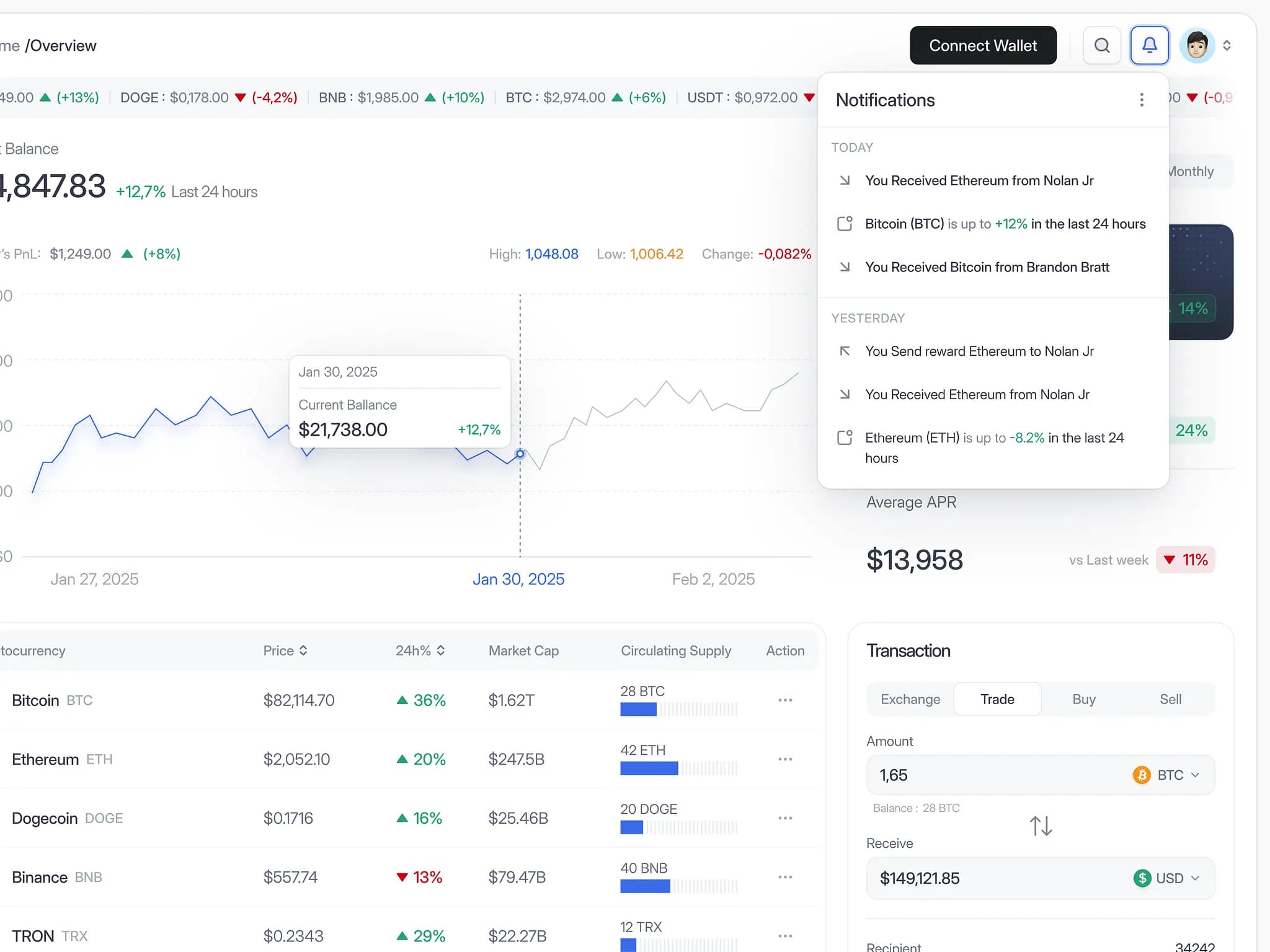Open the notification from Brandon Bratt

[987, 267]
